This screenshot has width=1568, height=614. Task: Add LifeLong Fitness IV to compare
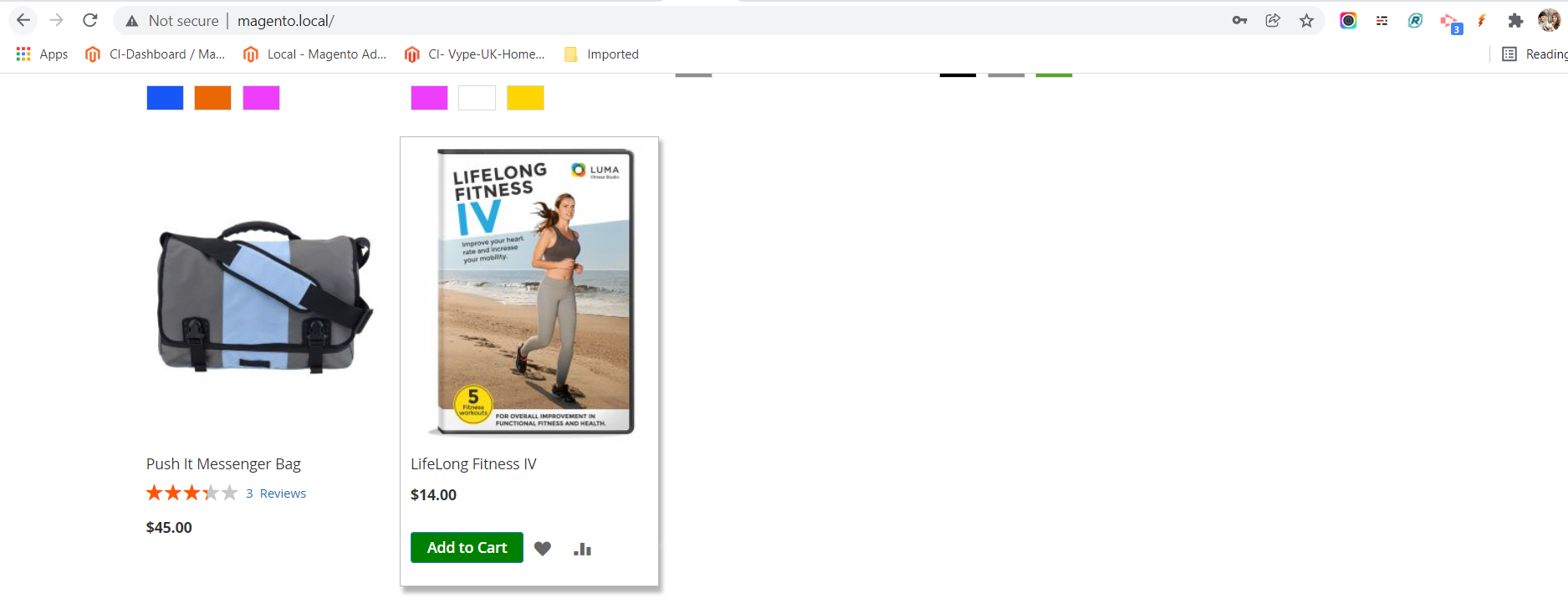(582, 549)
